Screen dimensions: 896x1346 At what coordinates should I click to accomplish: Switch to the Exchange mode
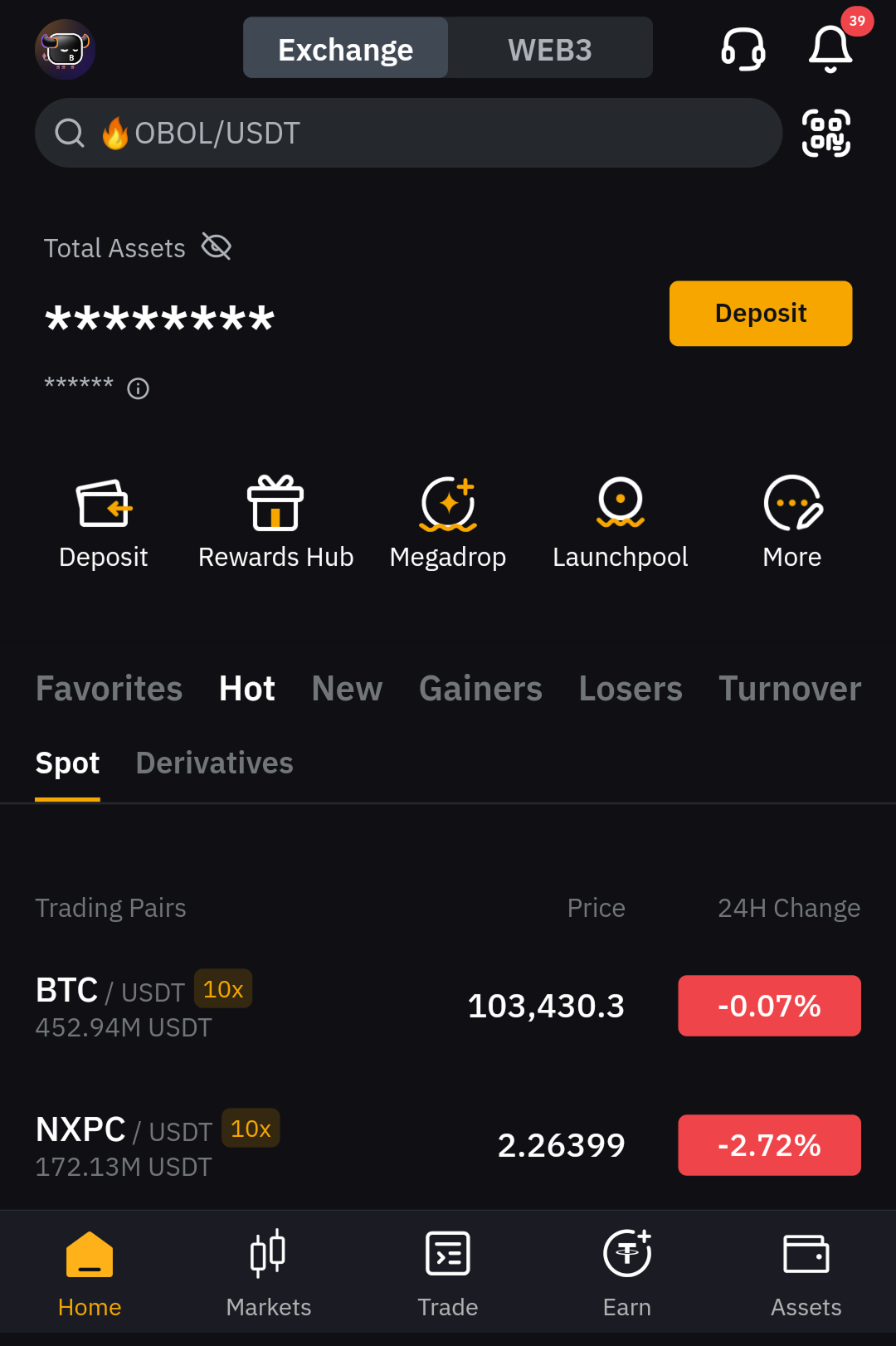click(346, 50)
